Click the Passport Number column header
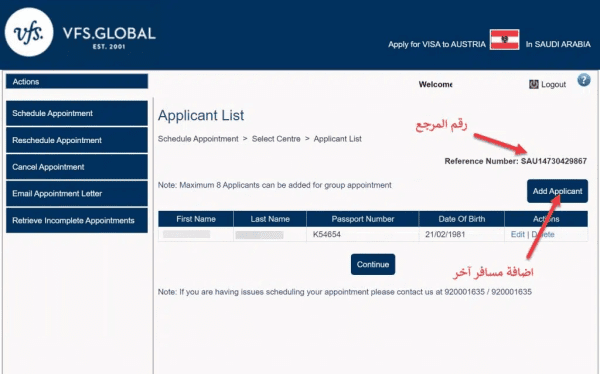Viewport: 600px width, 374px height. pos(363,219)
